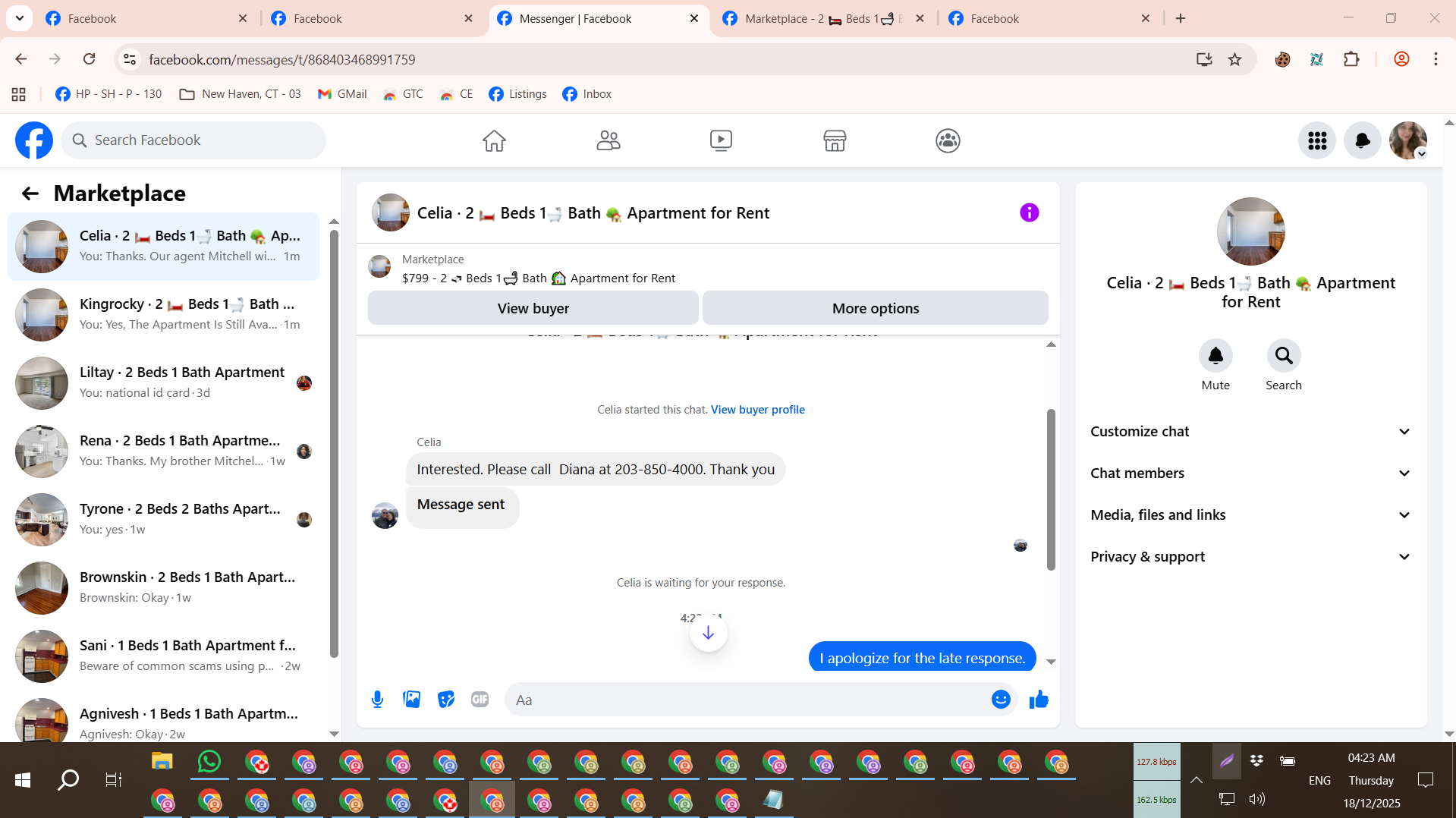Open Windows taskbar search
Viewport: 1456px width, 818px height.
(68, 780)
